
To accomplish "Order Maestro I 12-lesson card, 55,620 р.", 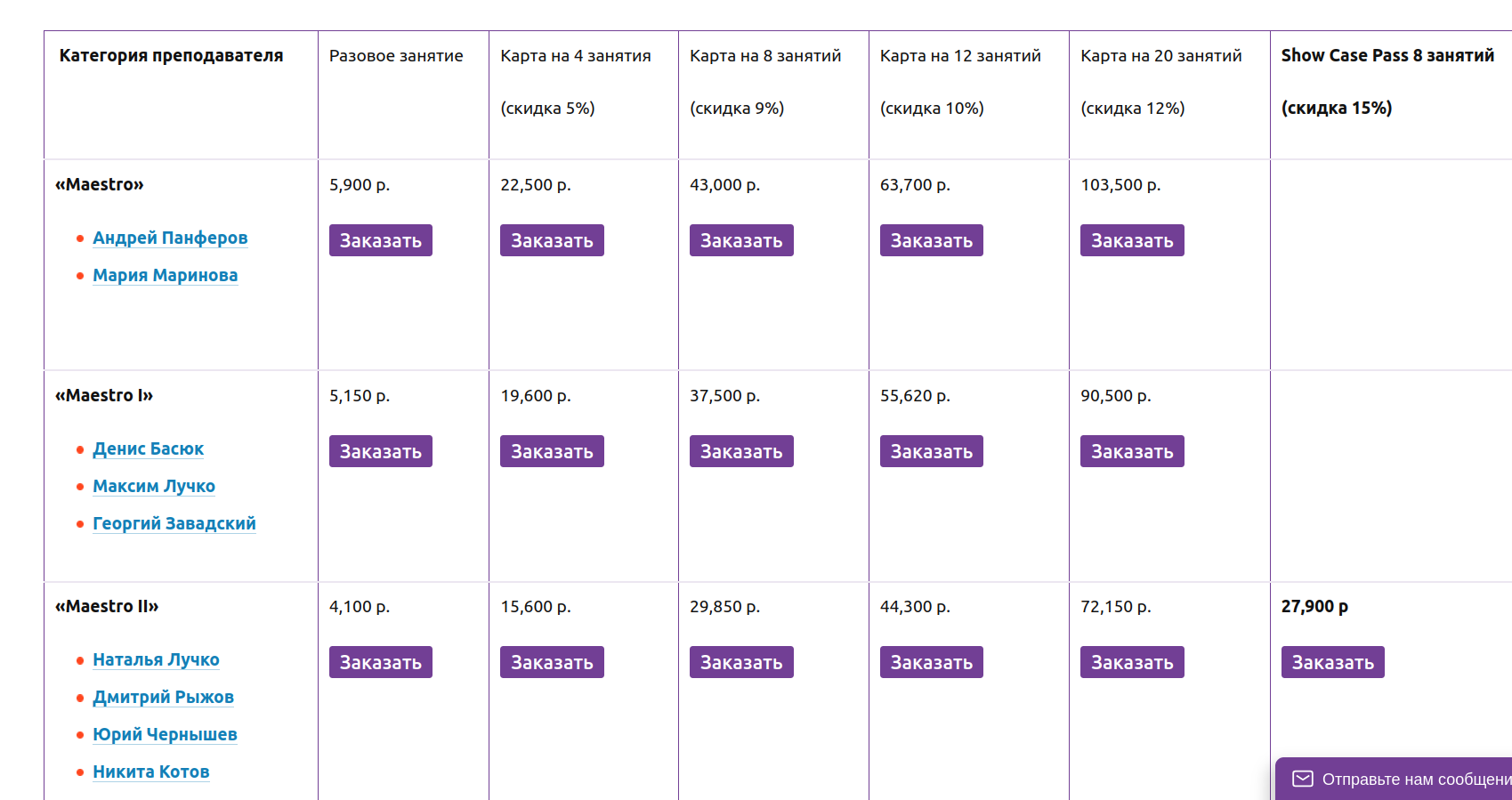I will (x=931, y=451).
